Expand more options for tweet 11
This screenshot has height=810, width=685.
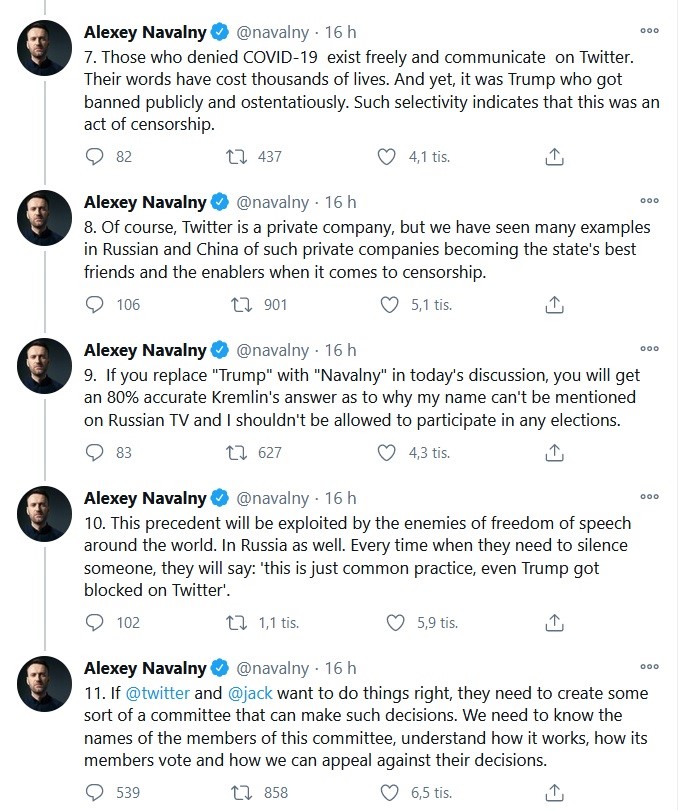(x=650, y=668)
